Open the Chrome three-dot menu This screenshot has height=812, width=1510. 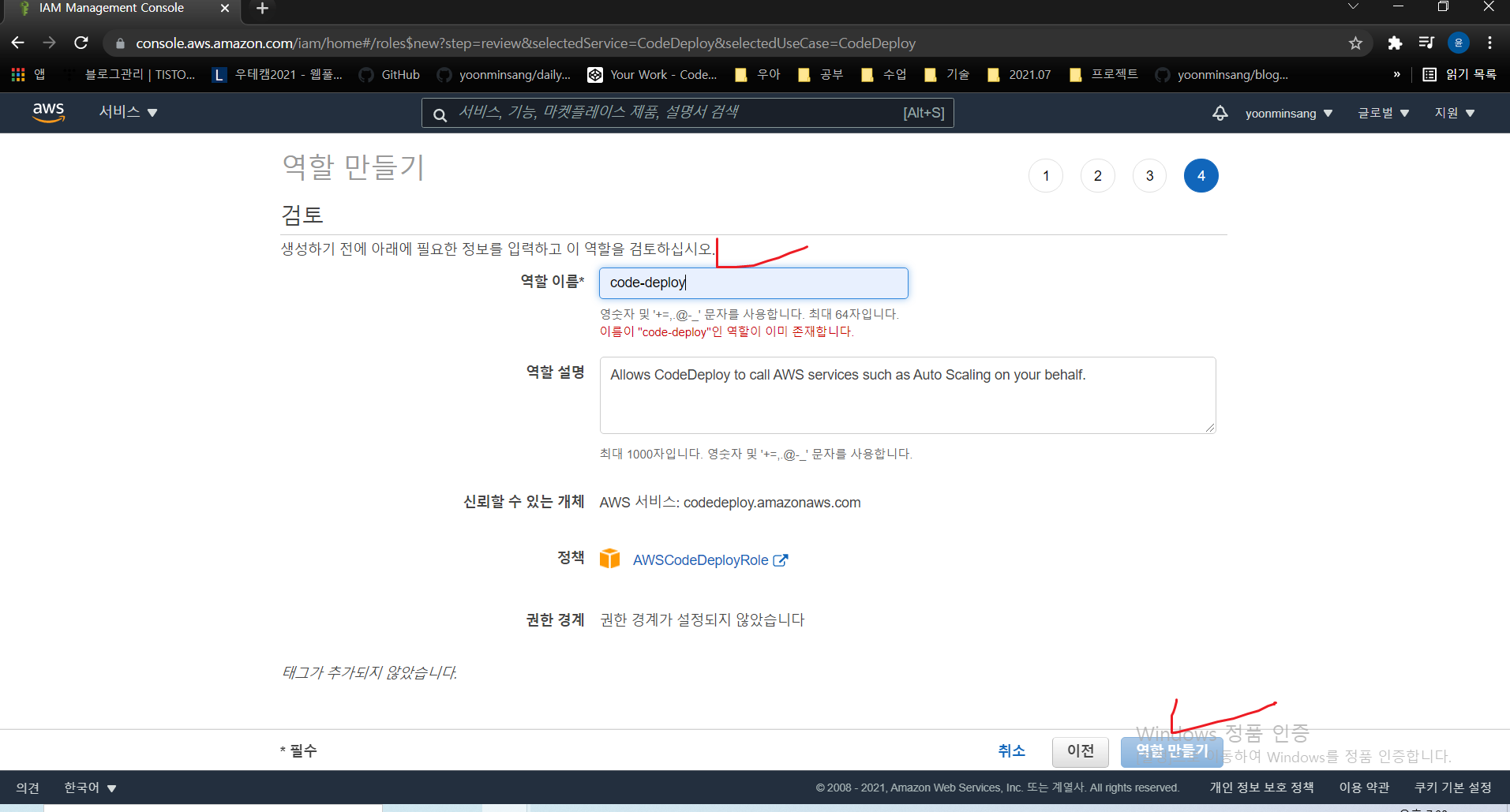pyautogui.click(x=1489, y=43)
